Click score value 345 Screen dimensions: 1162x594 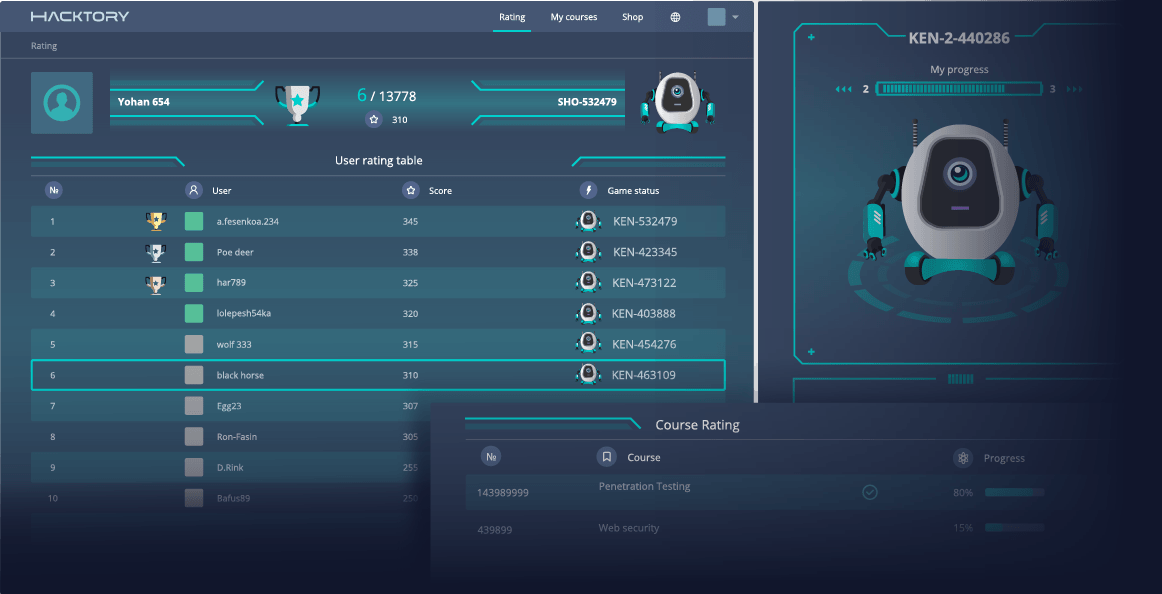410,221
